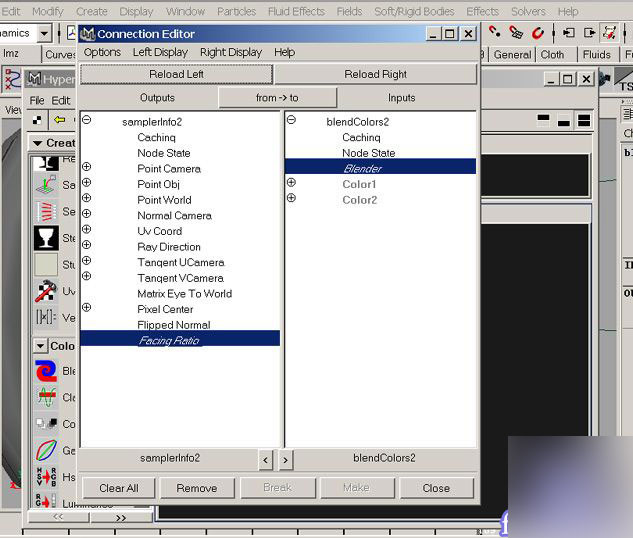Open the Right Display menu
The height and width of the screenshot is (538, 633).
pos(231,52)
